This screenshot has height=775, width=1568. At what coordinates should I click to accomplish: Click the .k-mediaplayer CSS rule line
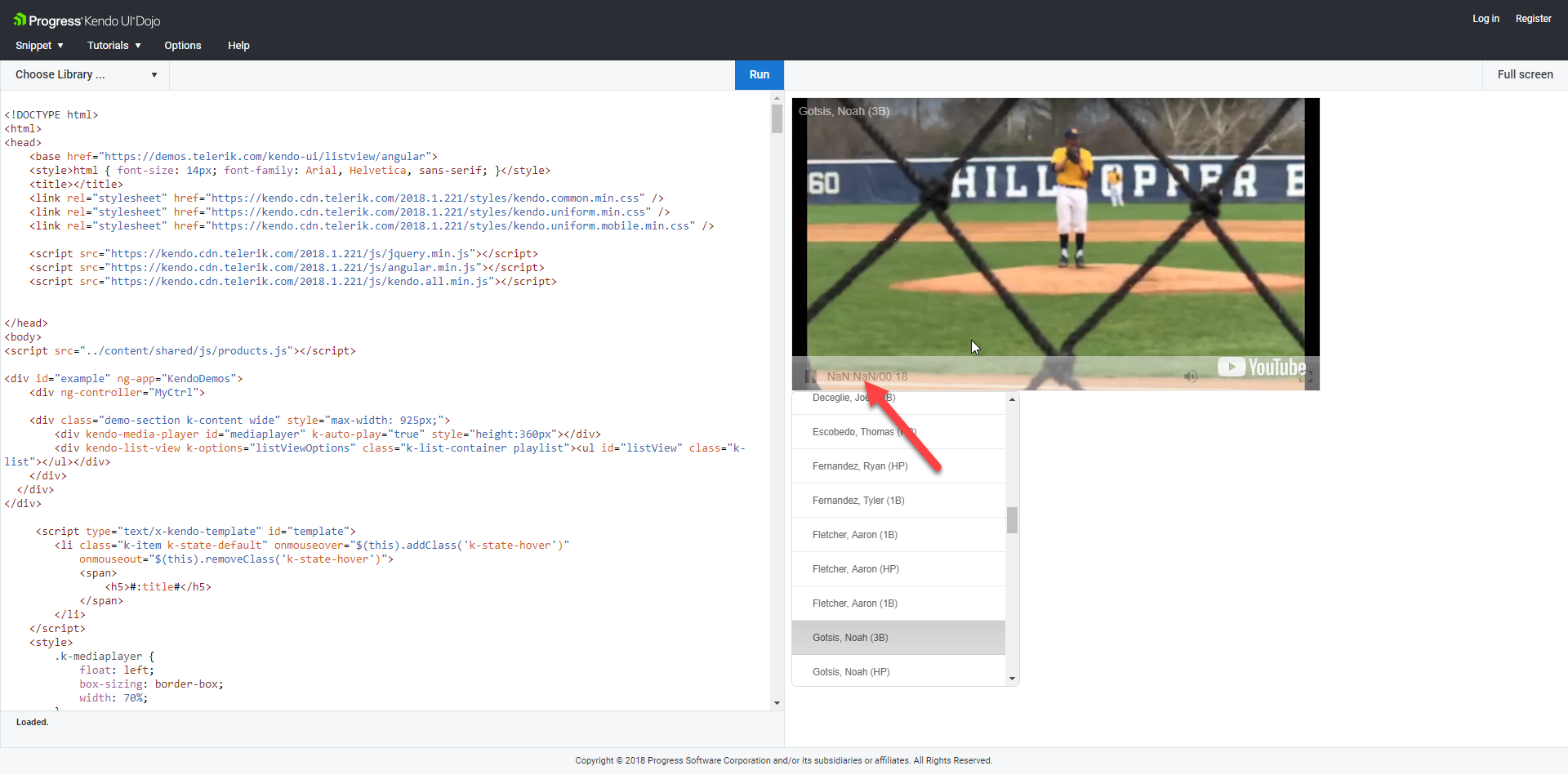point(105,657)
